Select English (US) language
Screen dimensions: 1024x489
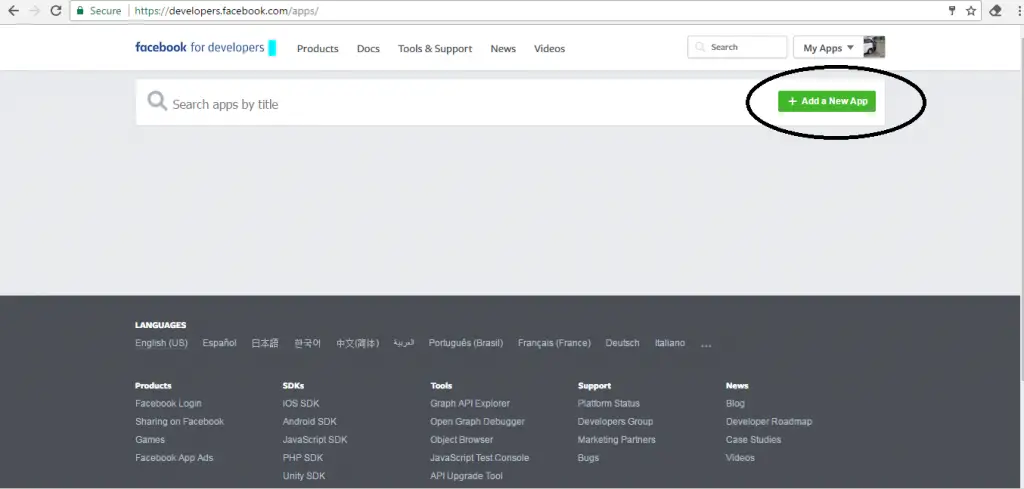[161, 343]
